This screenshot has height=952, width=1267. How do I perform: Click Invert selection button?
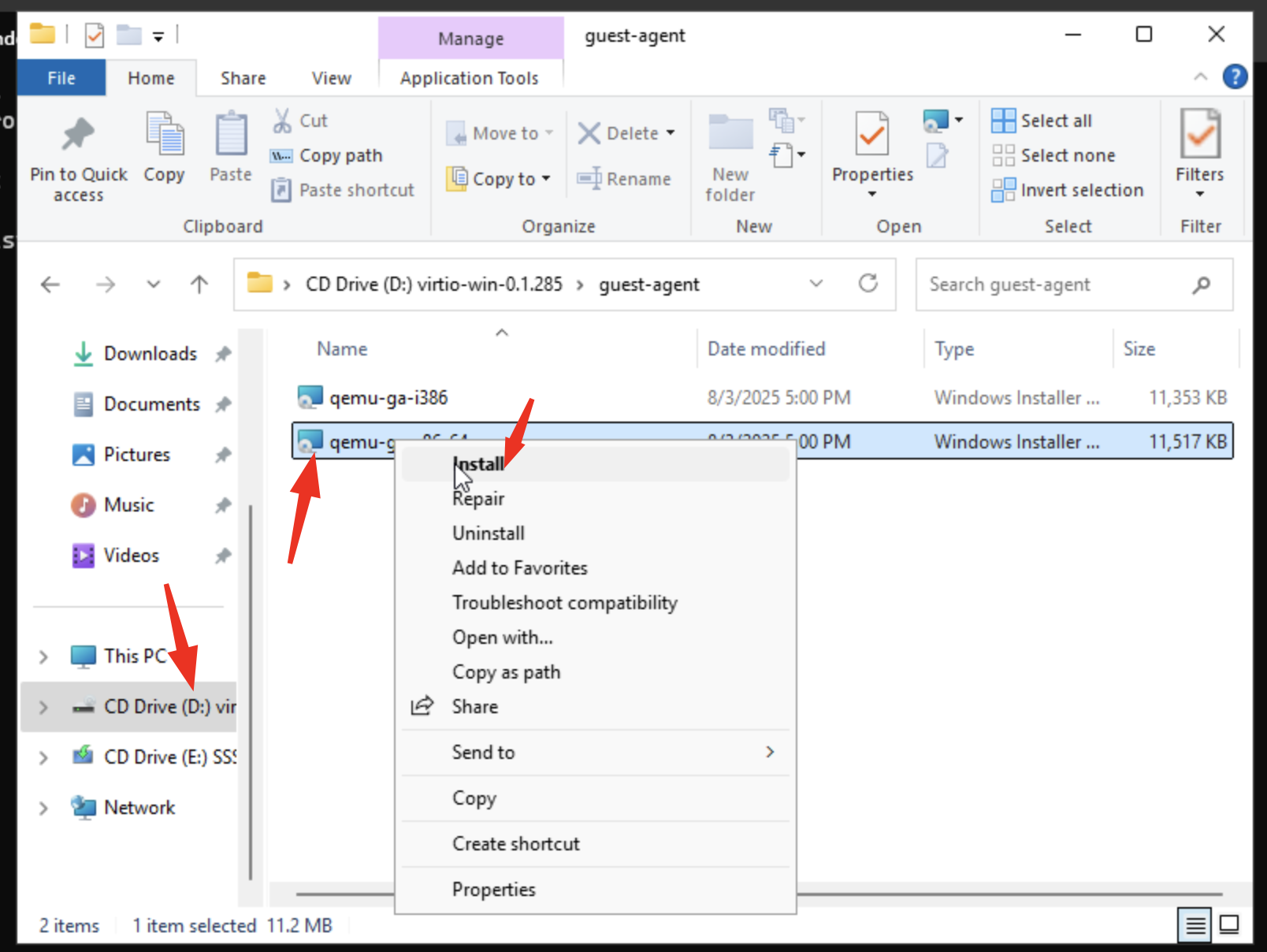pos(1068,190)
